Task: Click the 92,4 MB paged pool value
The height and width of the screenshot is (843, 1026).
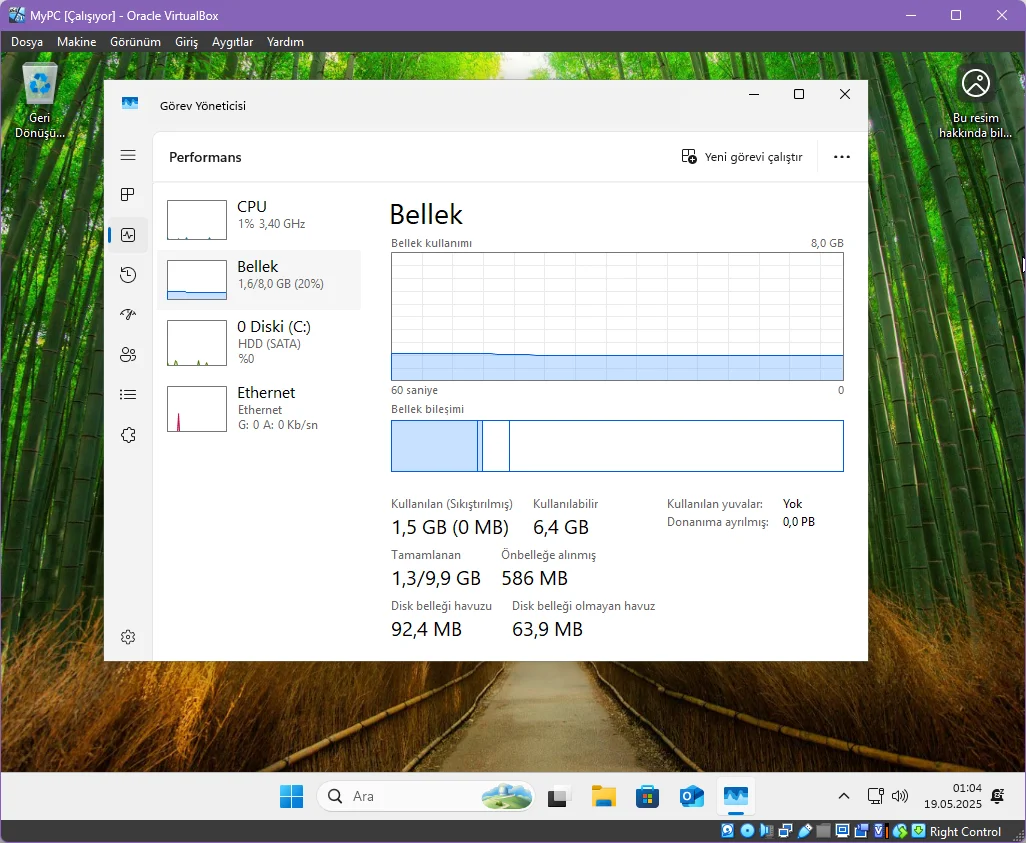Action: 427,630
